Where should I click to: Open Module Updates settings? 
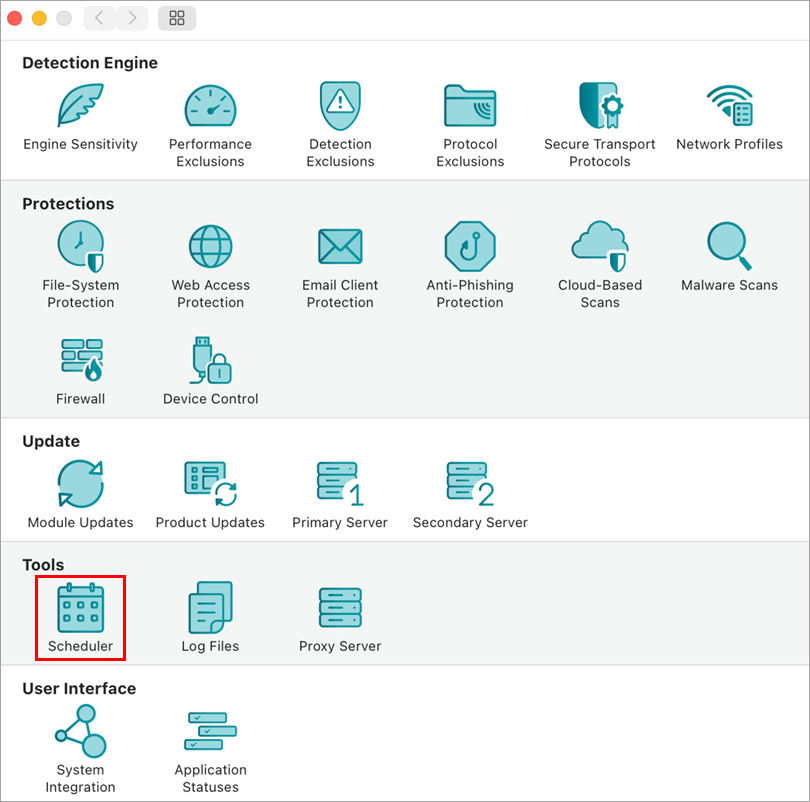(80, 485)
